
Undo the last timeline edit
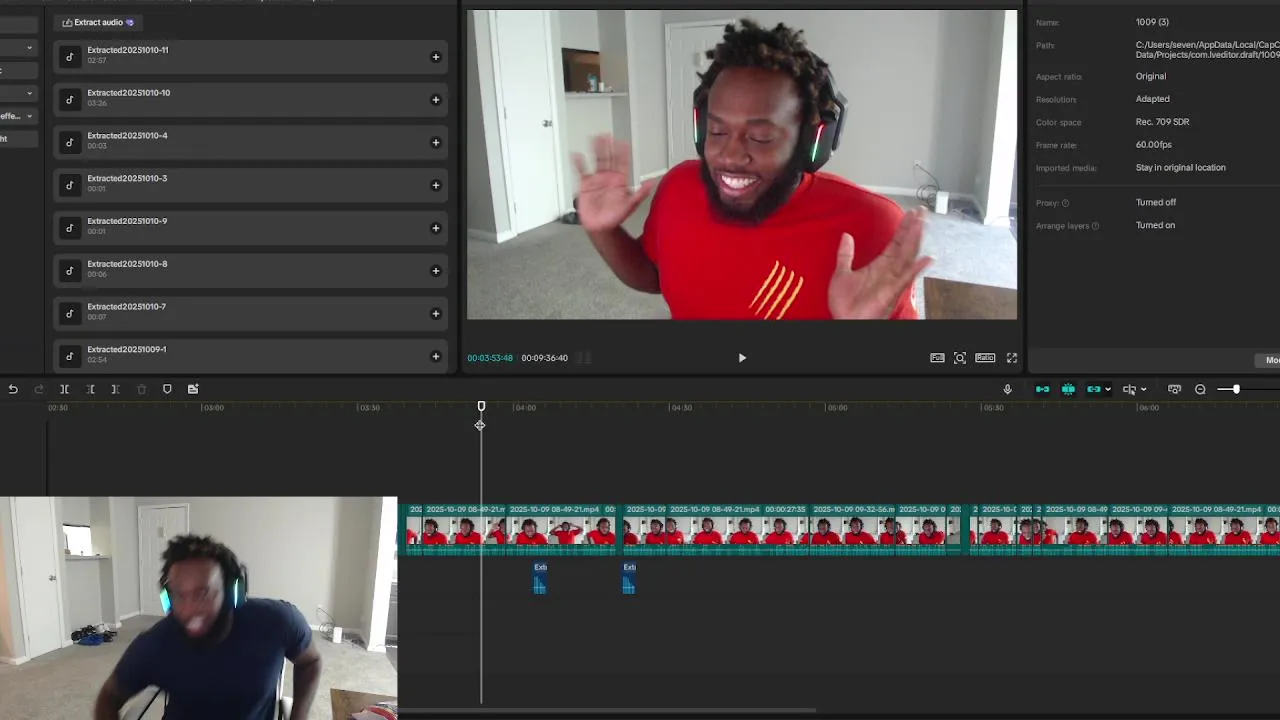click(13, 389)
